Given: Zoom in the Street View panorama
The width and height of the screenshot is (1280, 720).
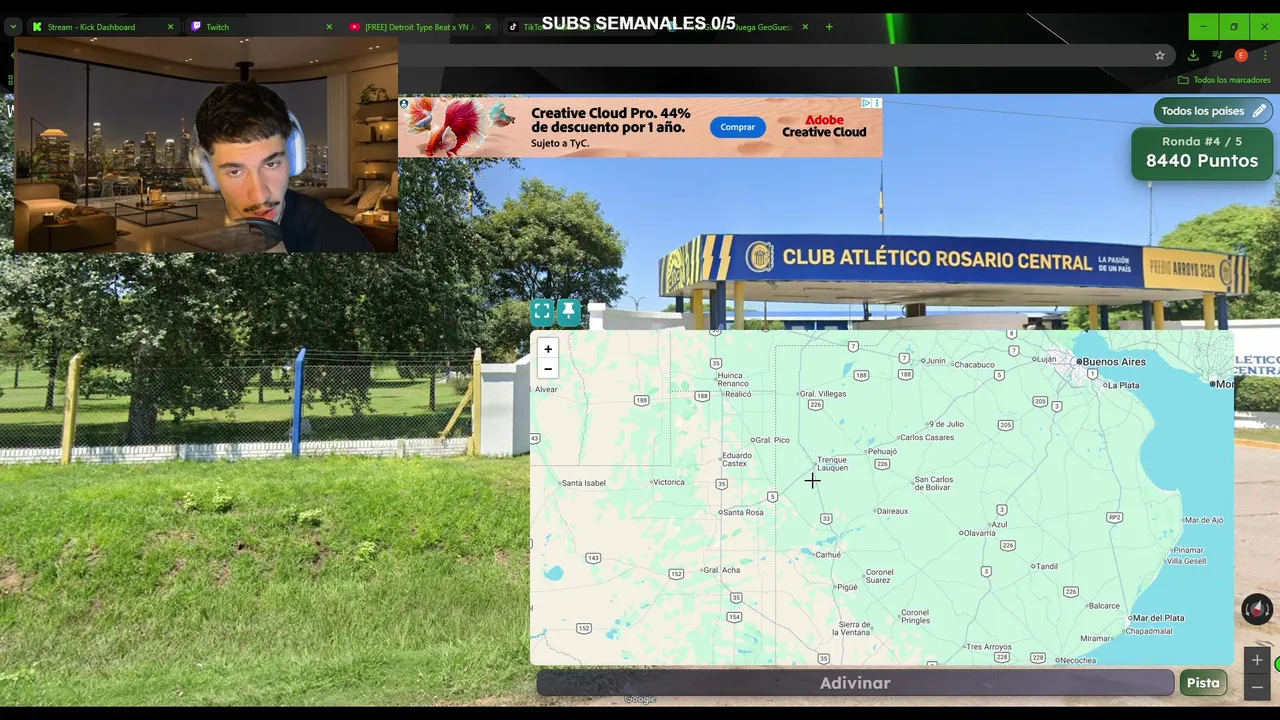Looking at the screenshot, I should [x=1257, y=660].
